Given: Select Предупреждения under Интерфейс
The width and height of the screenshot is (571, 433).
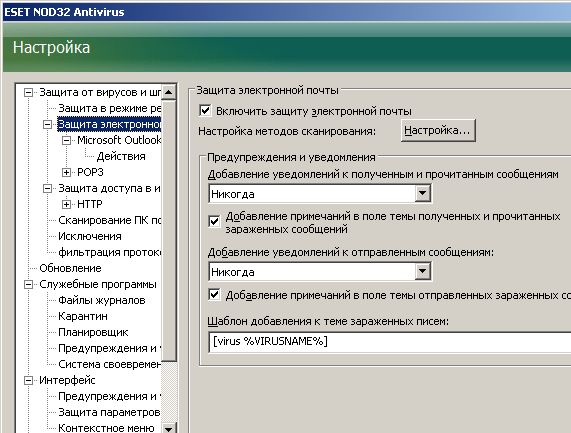Looking at the screenshot, I should [x=109, y=397].
